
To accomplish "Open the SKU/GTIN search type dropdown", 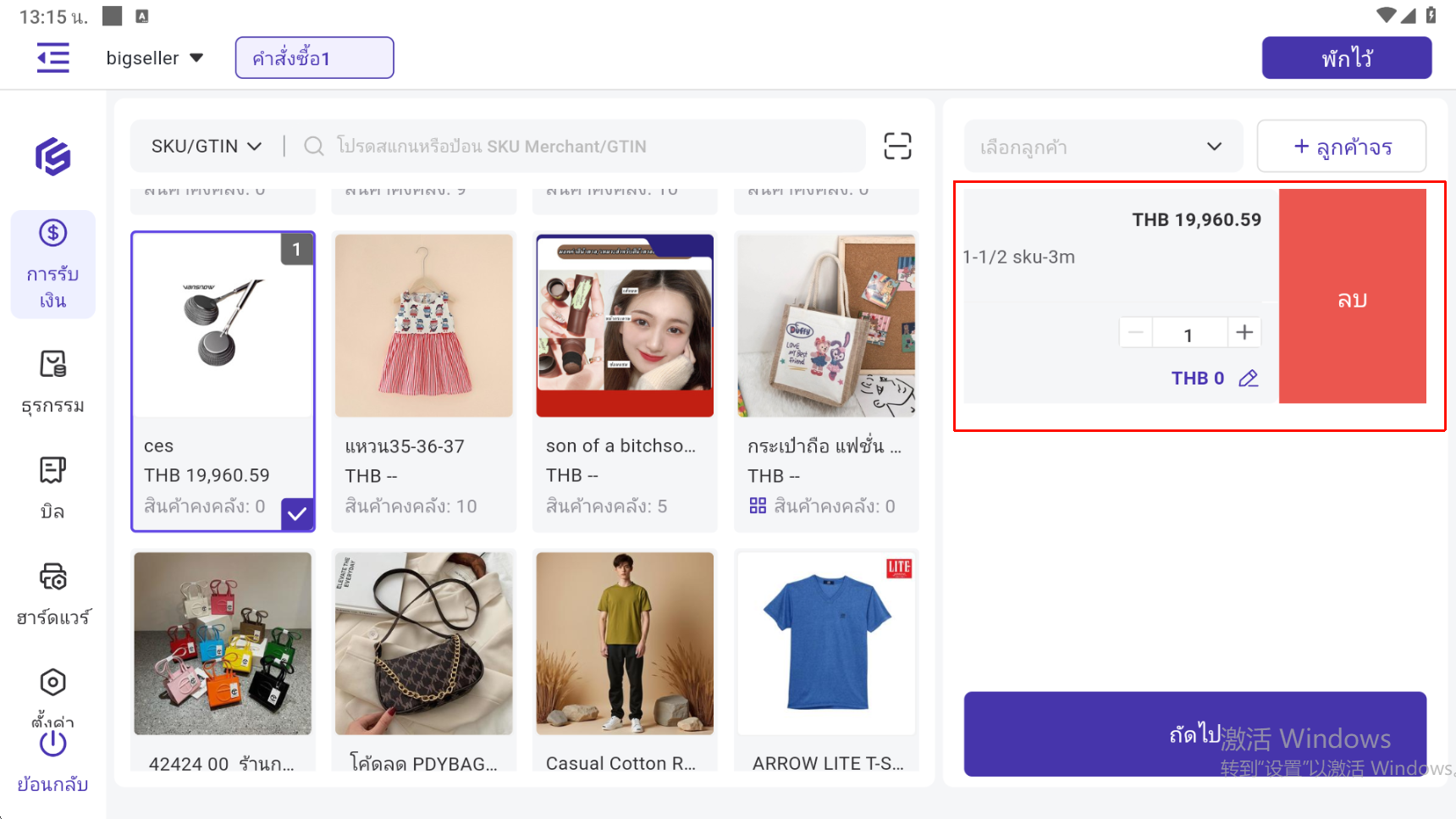I will coord(206,147).
